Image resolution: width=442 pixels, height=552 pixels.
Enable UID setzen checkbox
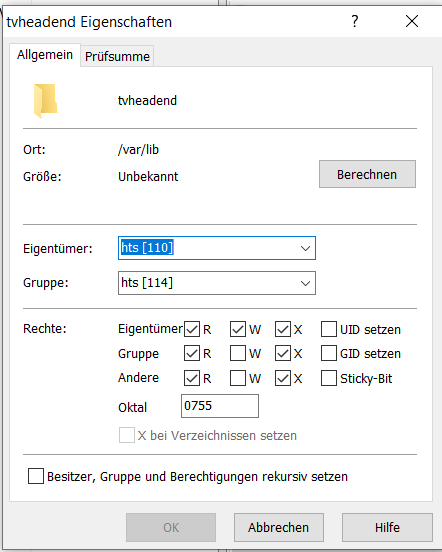click(329, 329)
